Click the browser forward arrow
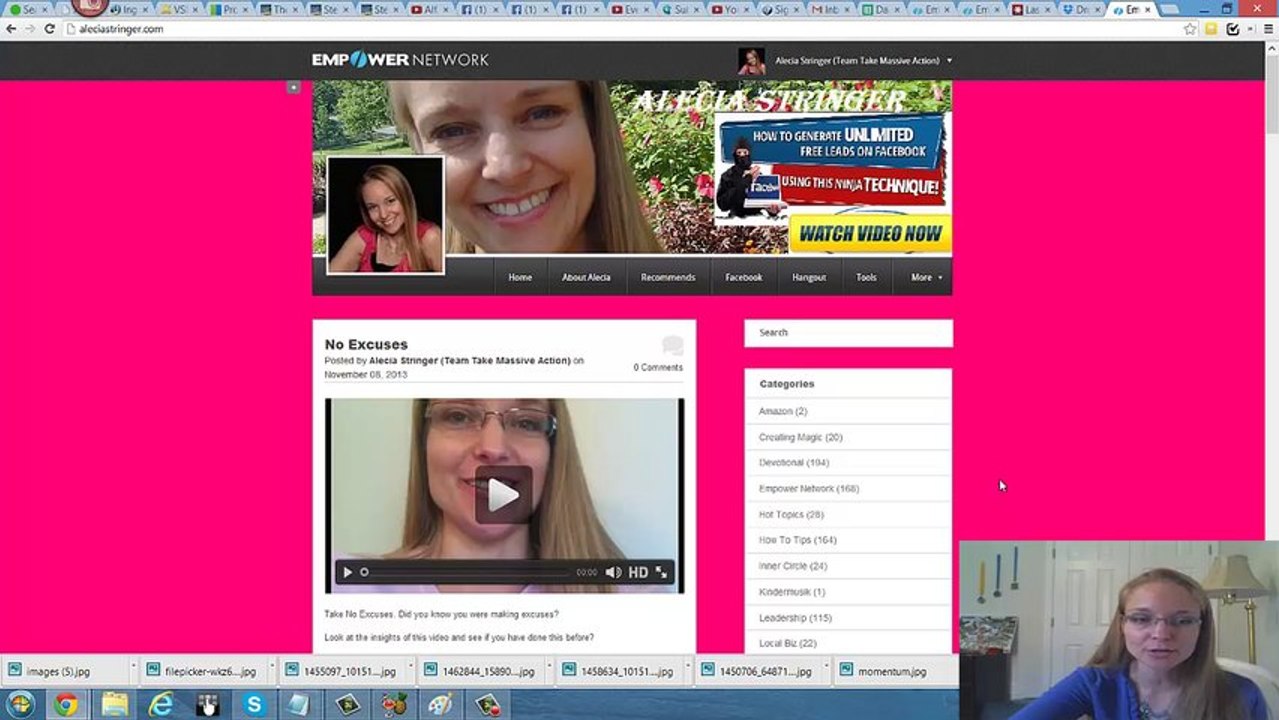The image size is (1279, 720). [x=30, y=29]
